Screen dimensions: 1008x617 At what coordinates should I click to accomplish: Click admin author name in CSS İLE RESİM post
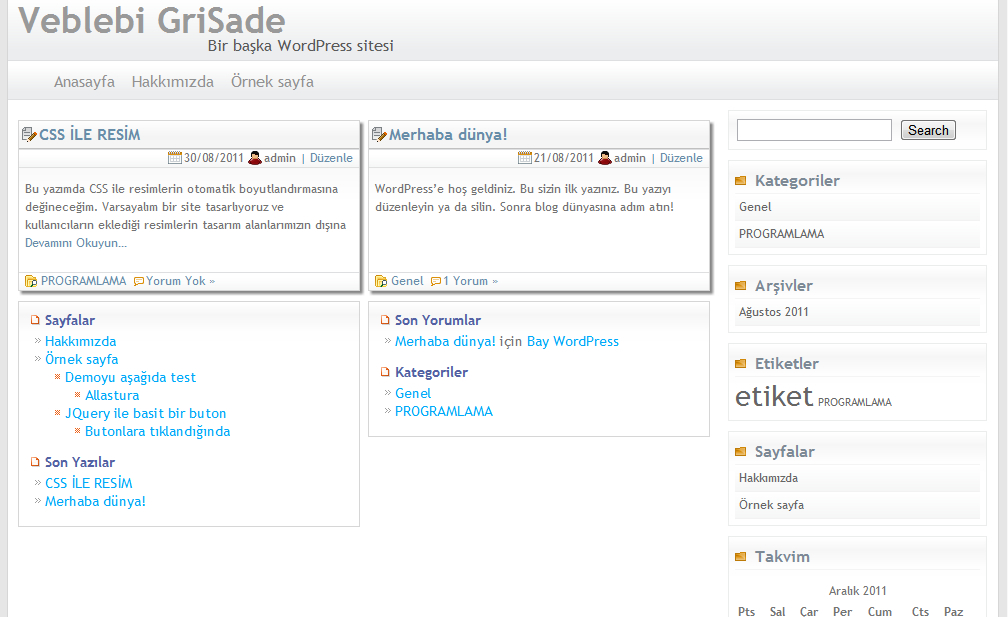tap(280, 157)
